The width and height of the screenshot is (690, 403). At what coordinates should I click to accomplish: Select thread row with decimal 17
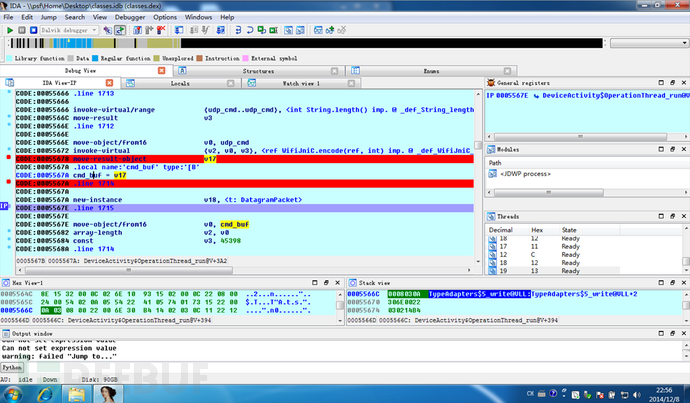[x=554, y=246]
